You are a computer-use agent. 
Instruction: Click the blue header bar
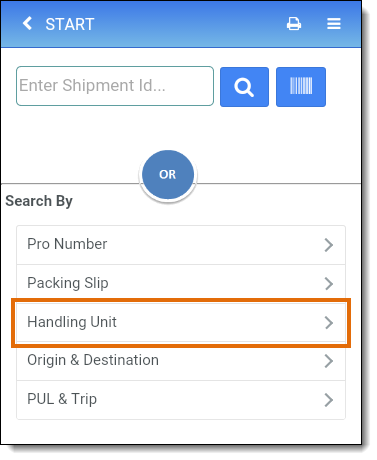[x=181, y=24]
